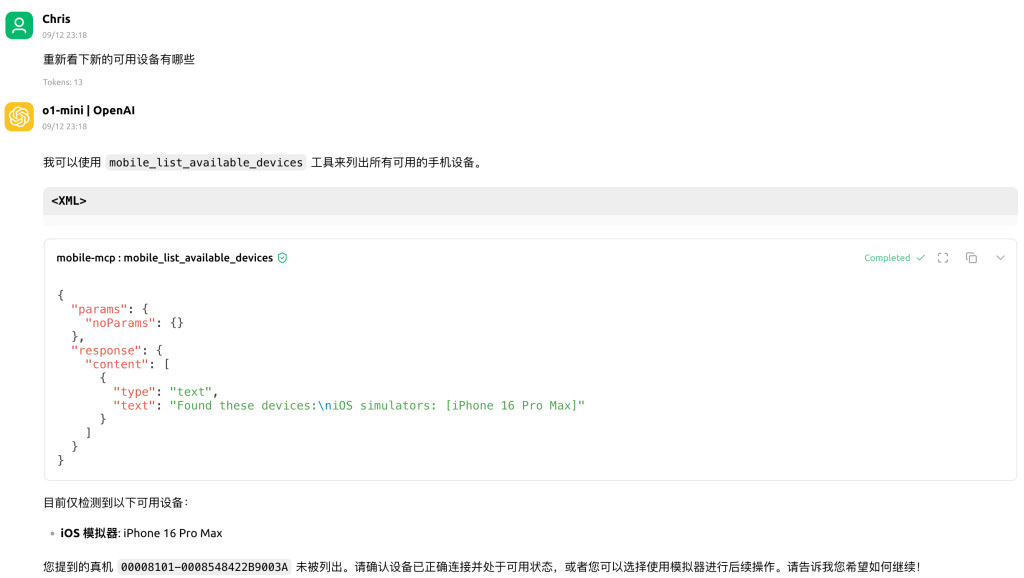Click the o1-mini | OpenAI model name
This screenshot has width=1024, height=578.
pos(88,110)
